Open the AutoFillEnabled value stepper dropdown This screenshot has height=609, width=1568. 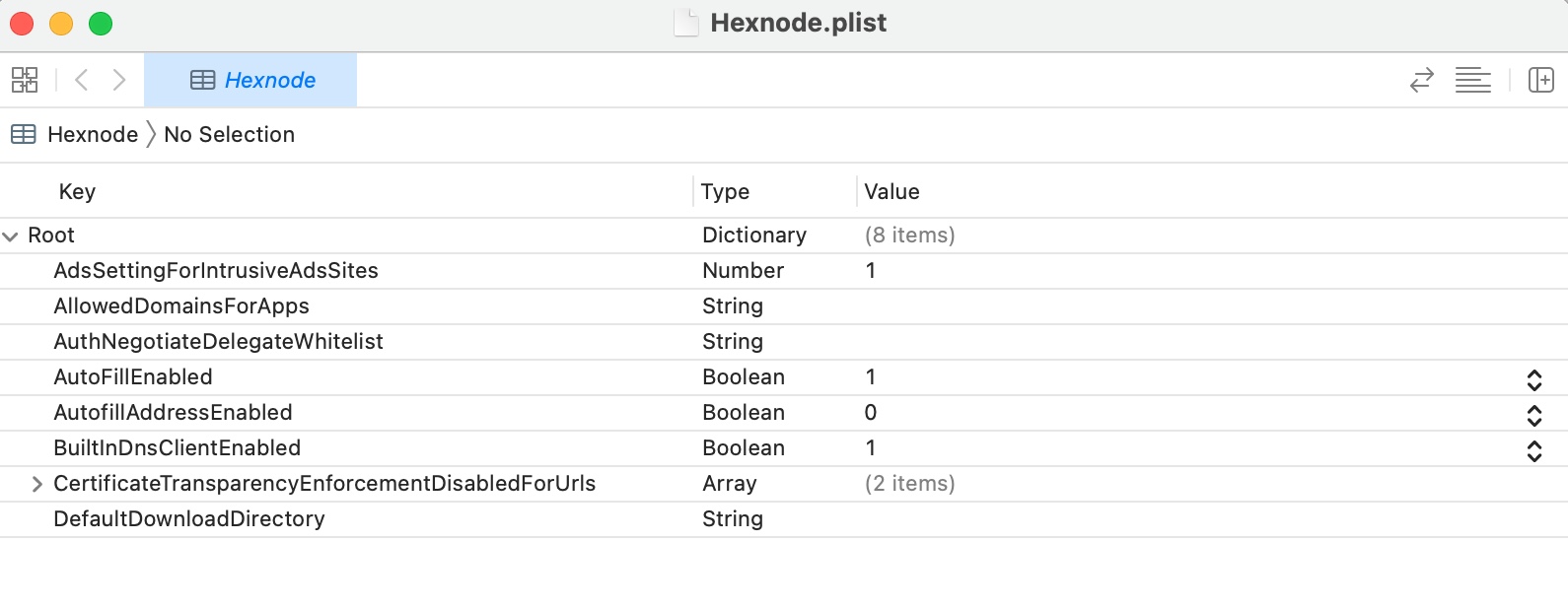(x=1535, y=377)
